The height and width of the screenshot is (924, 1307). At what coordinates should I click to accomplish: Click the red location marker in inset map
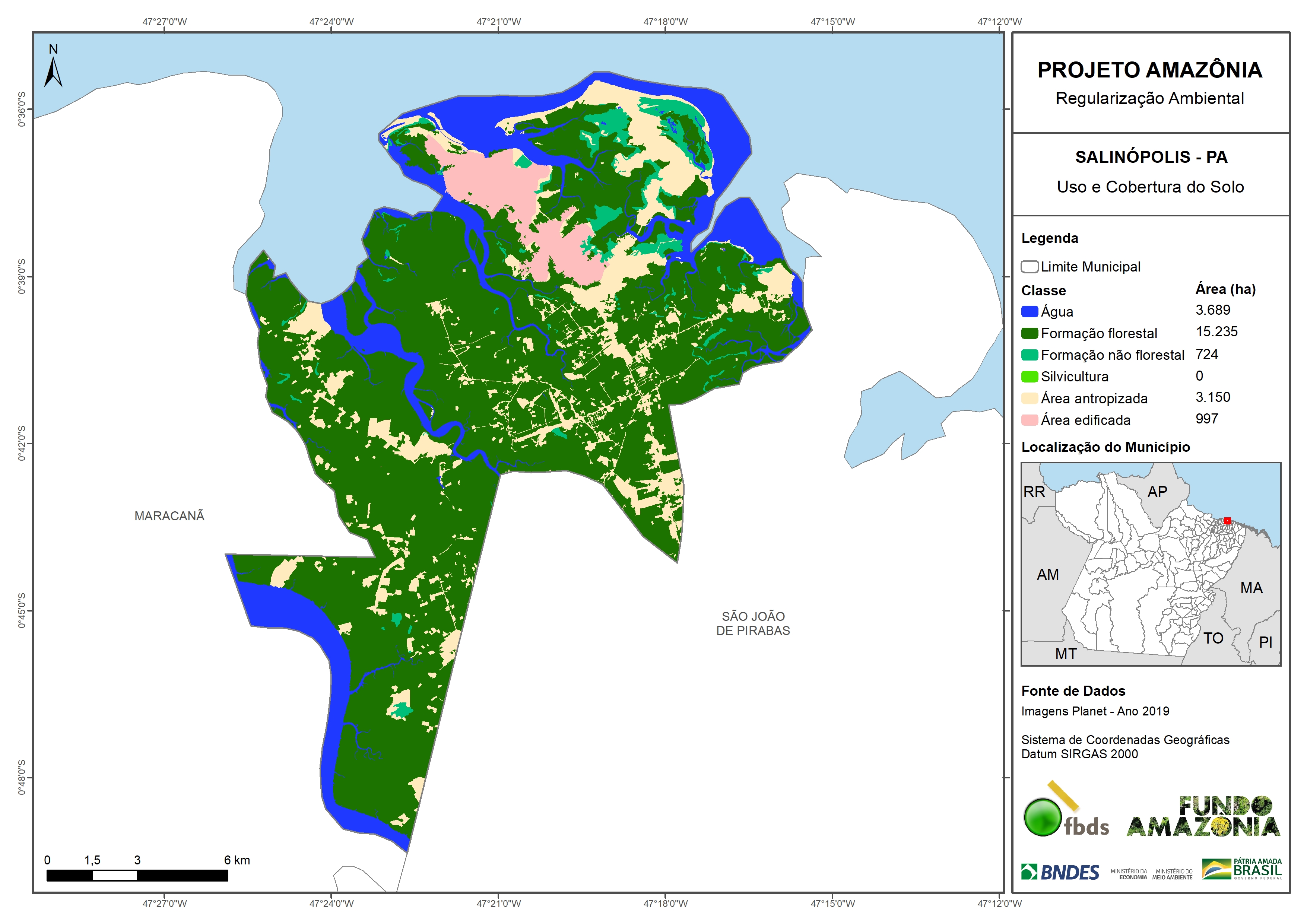[1227, 521]
